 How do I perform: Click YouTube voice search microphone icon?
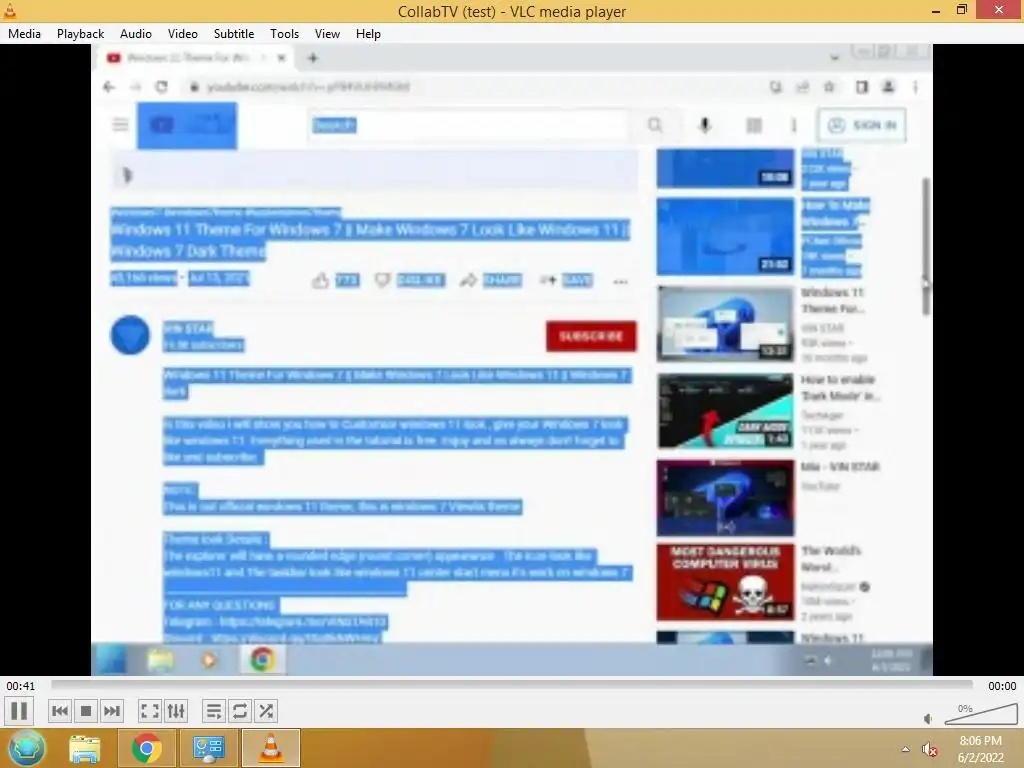tap(705, 125)
